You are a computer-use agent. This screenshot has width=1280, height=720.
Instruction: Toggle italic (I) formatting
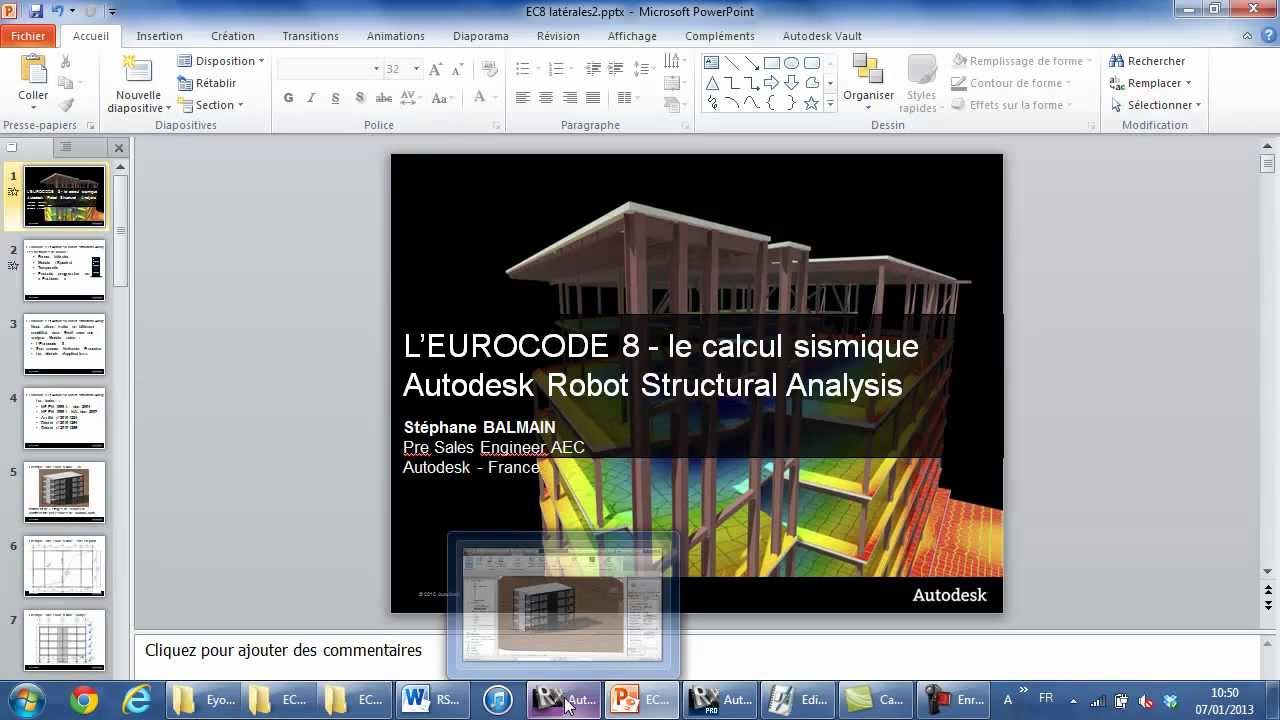click(312, 98)
